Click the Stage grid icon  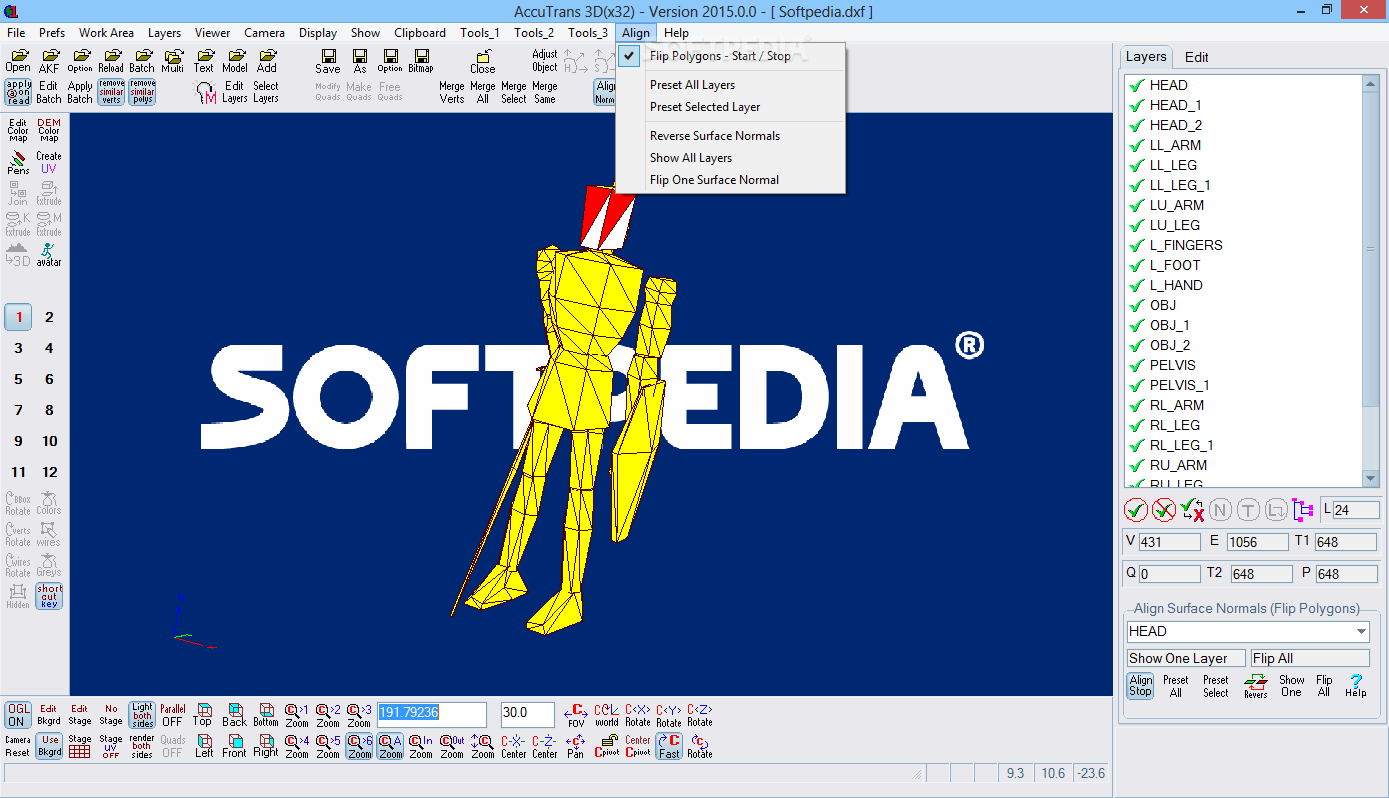click(x=80, y=746)
